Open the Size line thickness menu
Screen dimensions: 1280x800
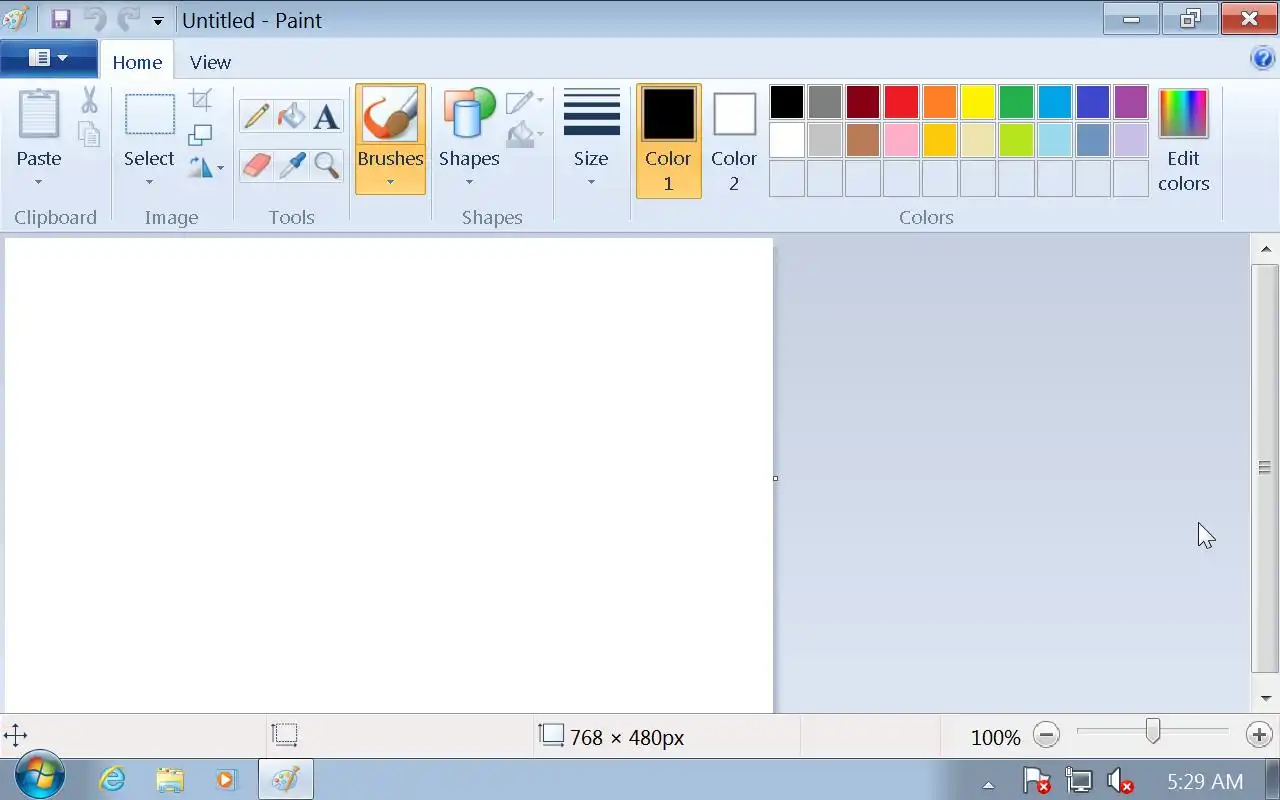(591, 138)
